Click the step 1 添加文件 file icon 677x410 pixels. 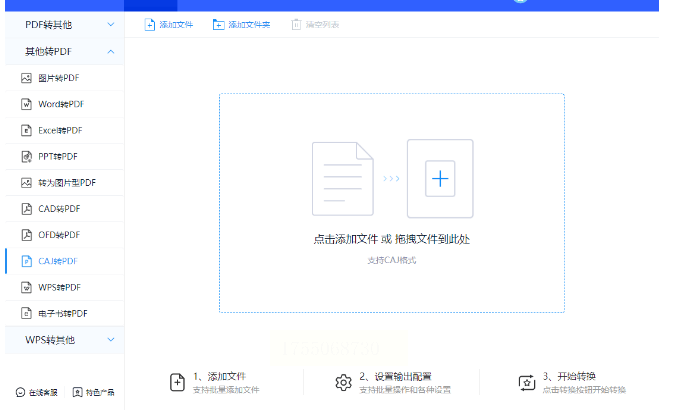click(x=177, y=382)
